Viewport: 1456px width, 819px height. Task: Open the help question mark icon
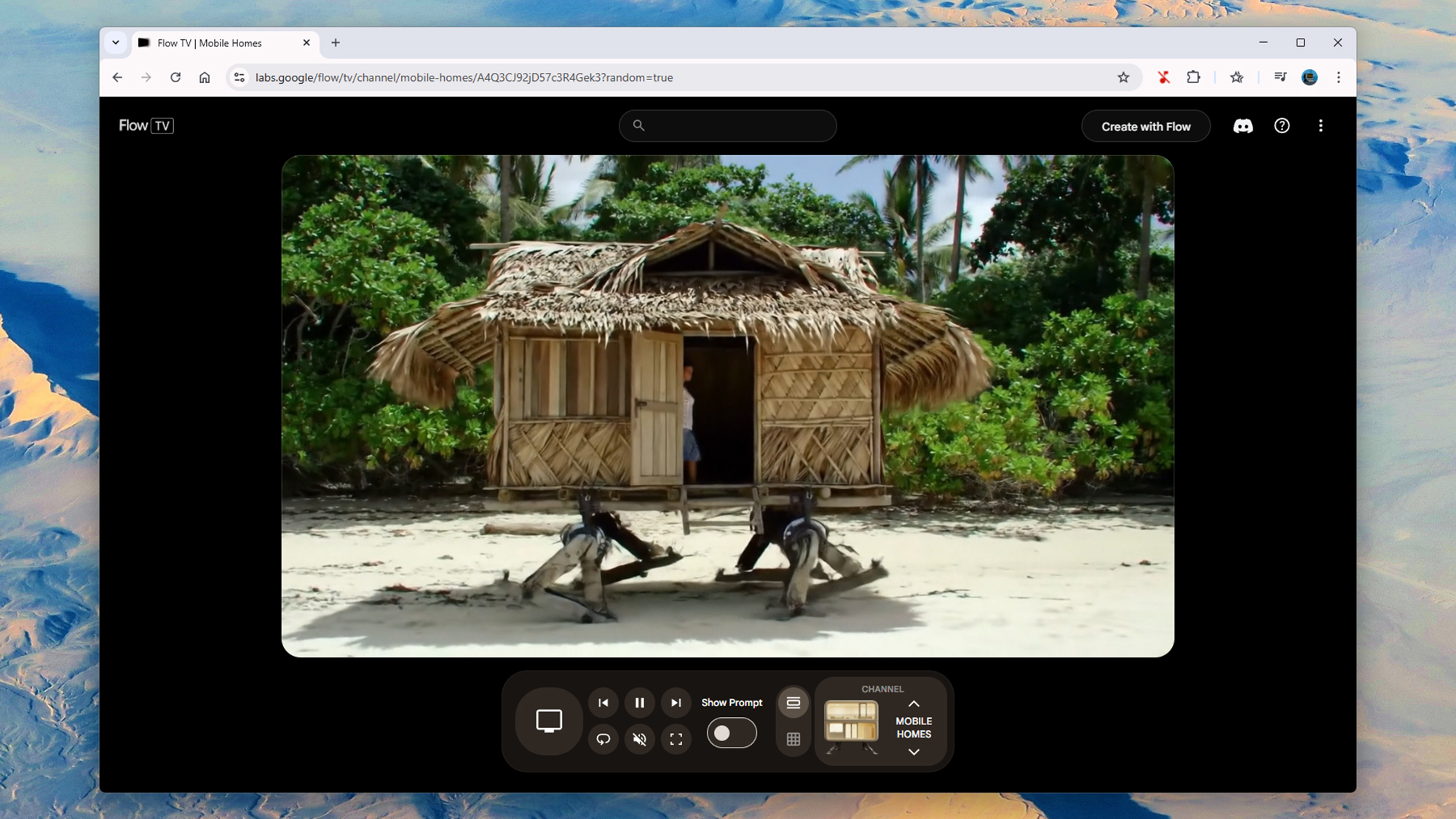(1281, 125)
